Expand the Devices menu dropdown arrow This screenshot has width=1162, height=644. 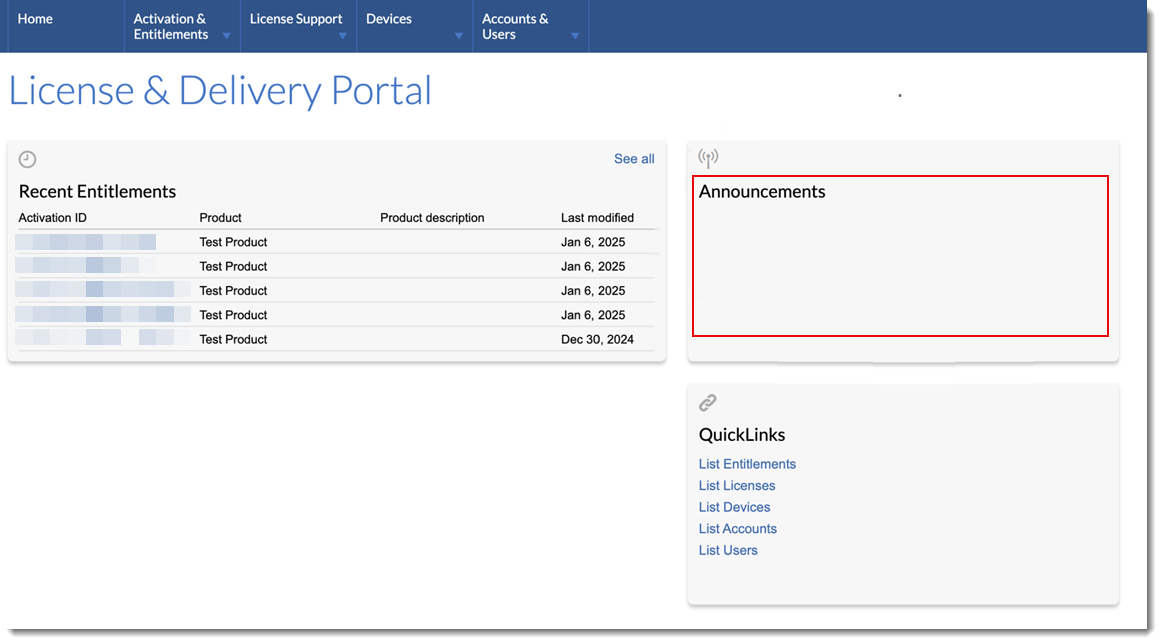click(x=459, y=36)
